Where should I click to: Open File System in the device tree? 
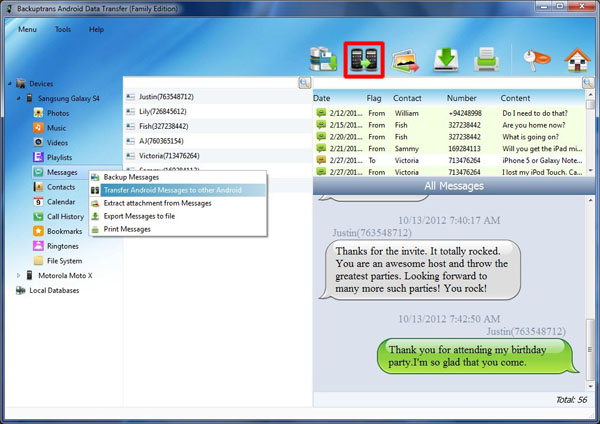64,261
